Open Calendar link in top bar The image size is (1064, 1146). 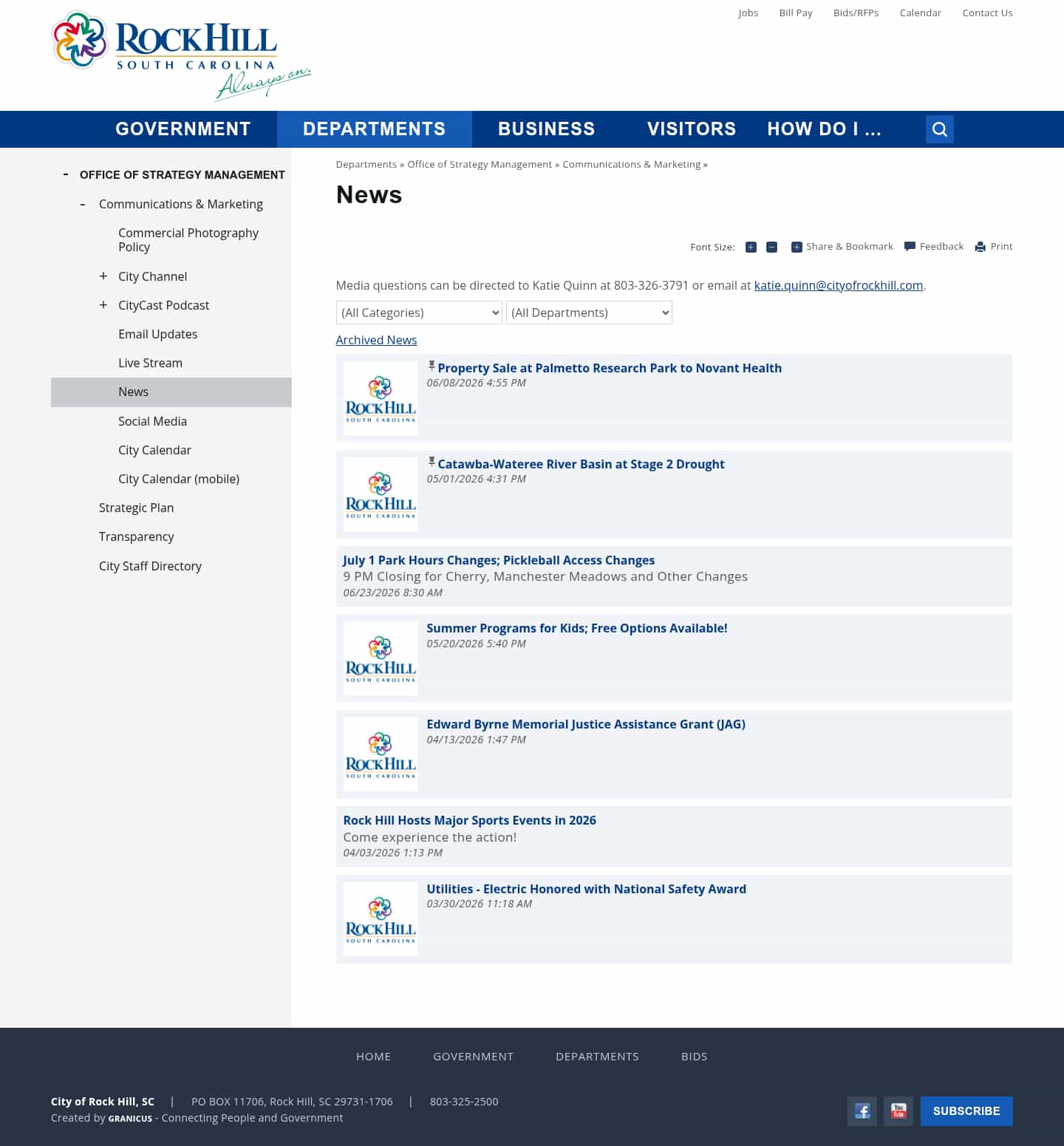[921, 13]
